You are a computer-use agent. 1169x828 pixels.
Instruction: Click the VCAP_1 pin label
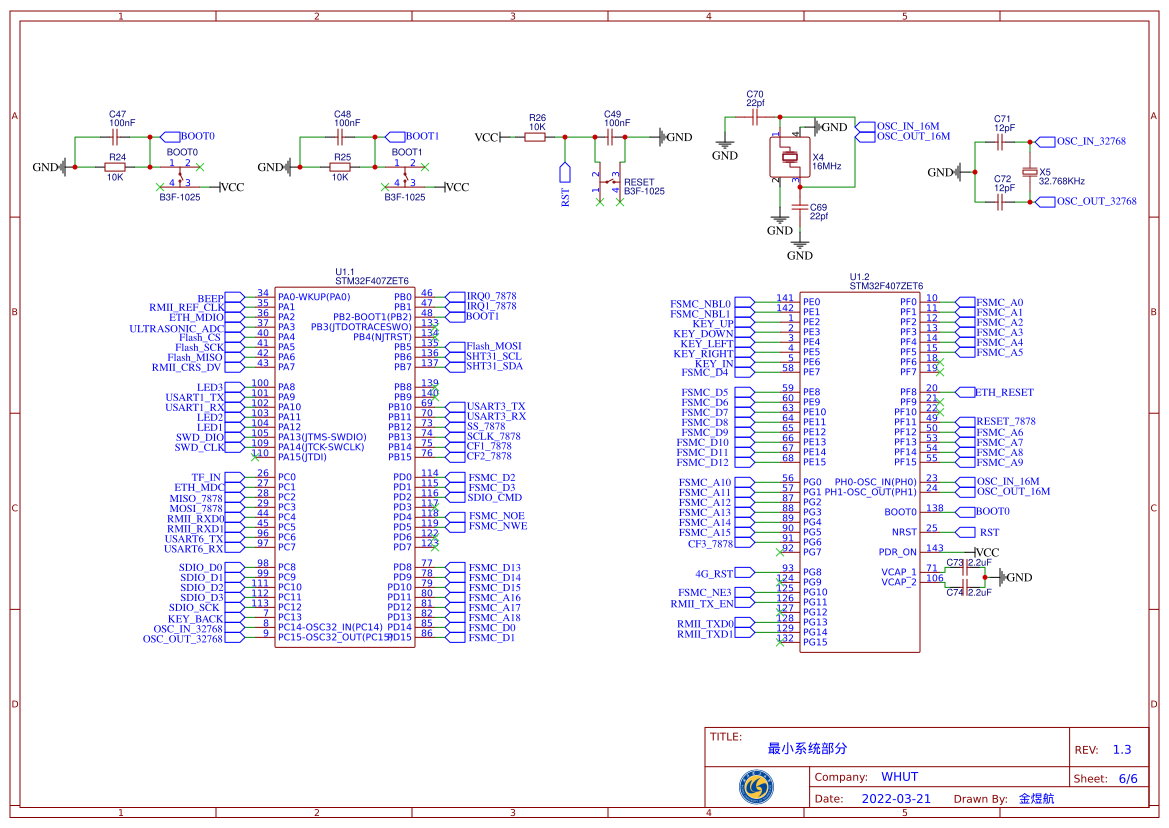pyautogui.click(x=899, y=572)
